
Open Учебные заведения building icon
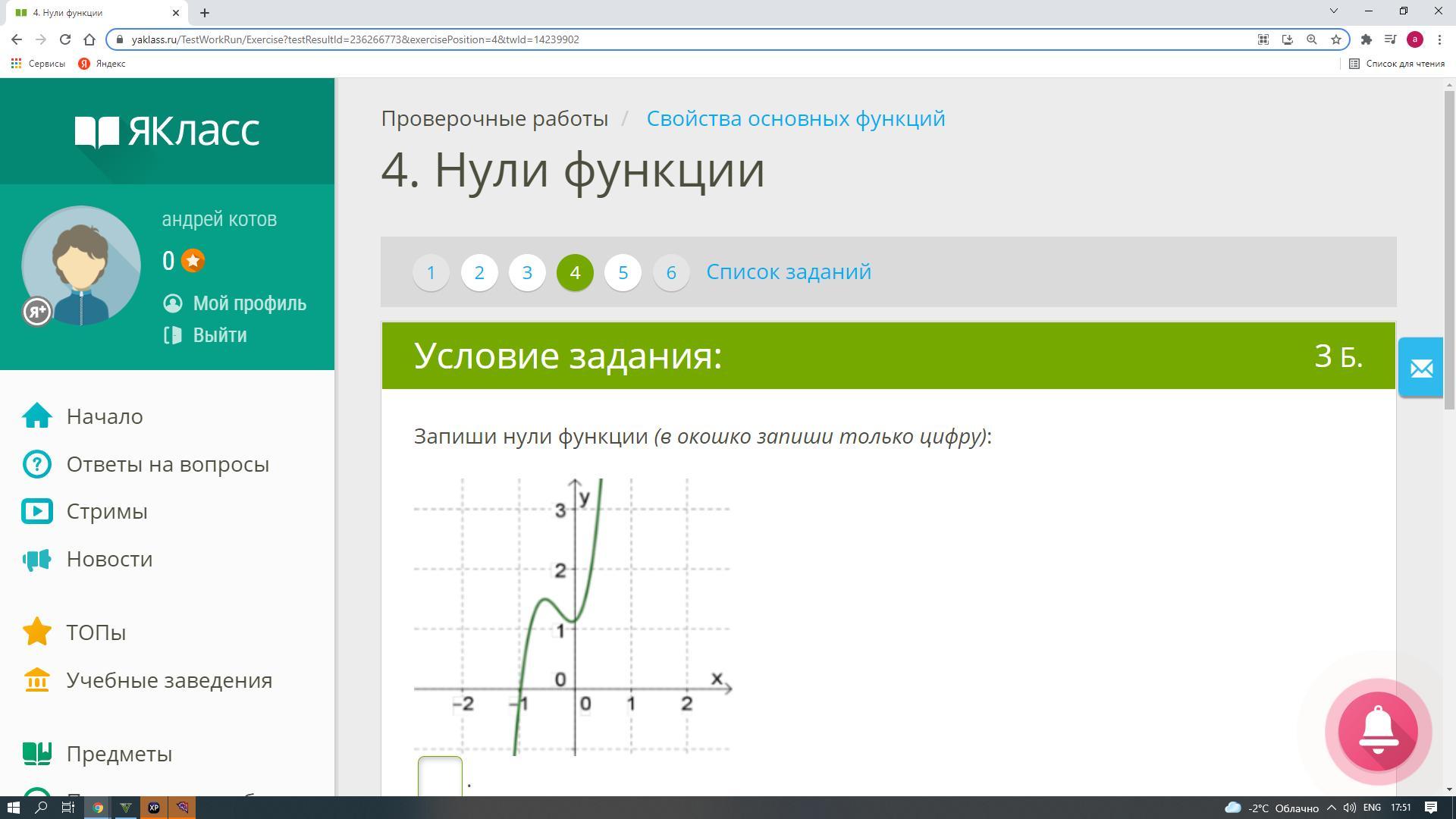click(x=36, y=680)
